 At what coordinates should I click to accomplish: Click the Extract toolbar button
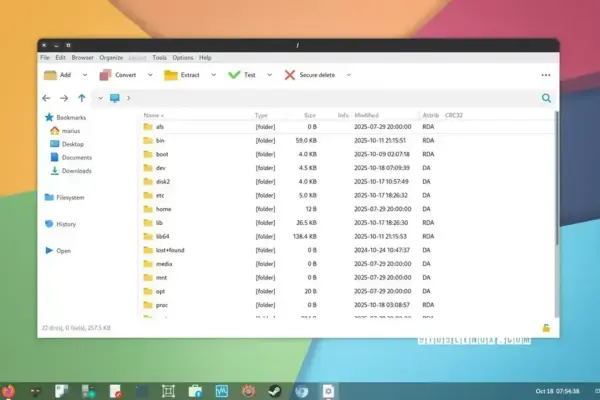click(x=182, y=75)
